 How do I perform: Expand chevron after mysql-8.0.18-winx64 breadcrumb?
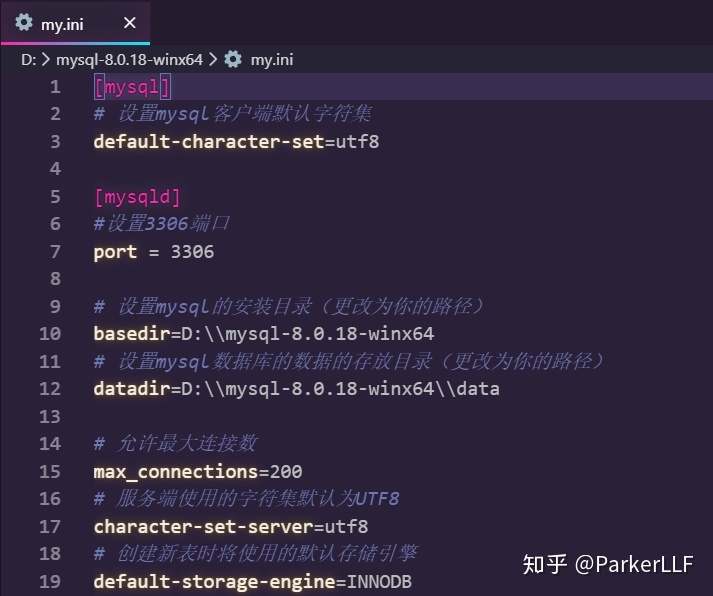coord(213,60)
